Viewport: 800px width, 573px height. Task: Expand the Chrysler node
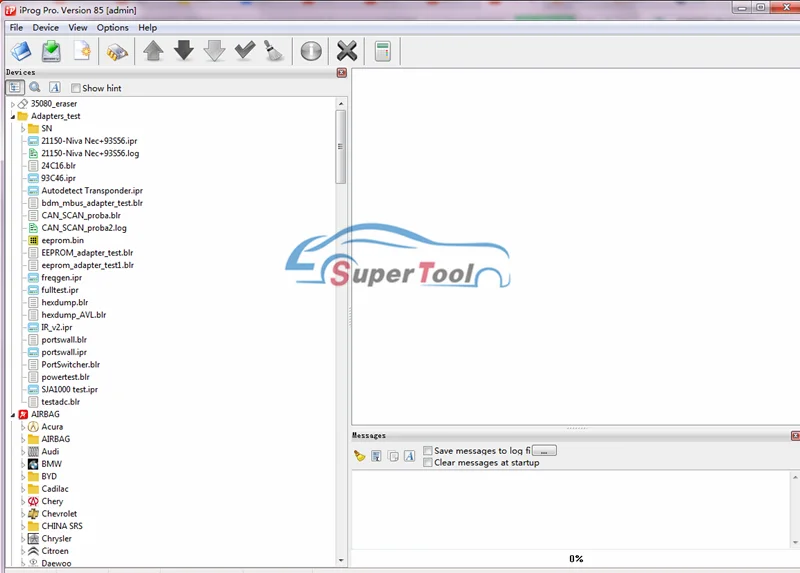[23, 539]
